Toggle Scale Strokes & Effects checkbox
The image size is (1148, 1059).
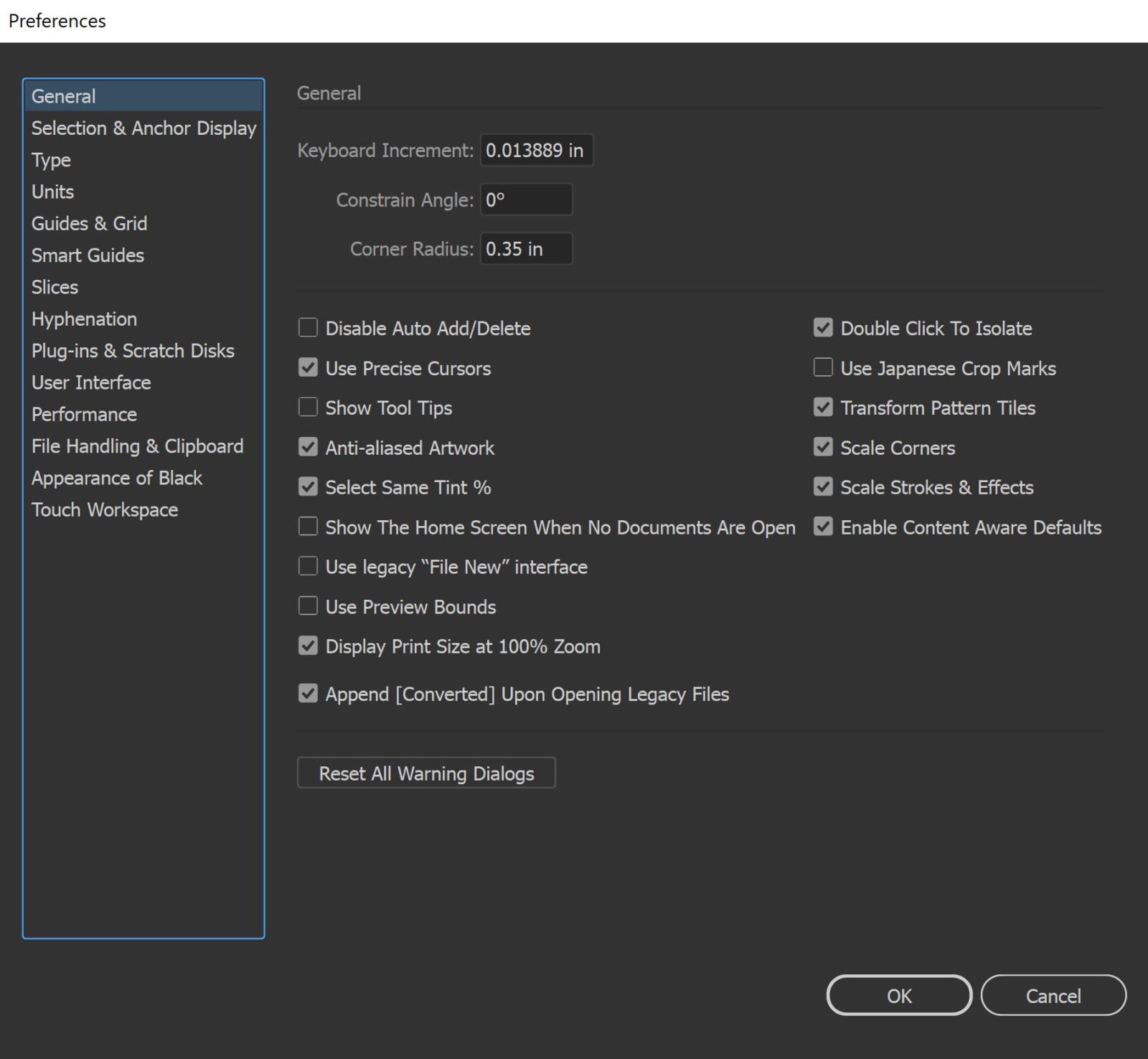823,487
